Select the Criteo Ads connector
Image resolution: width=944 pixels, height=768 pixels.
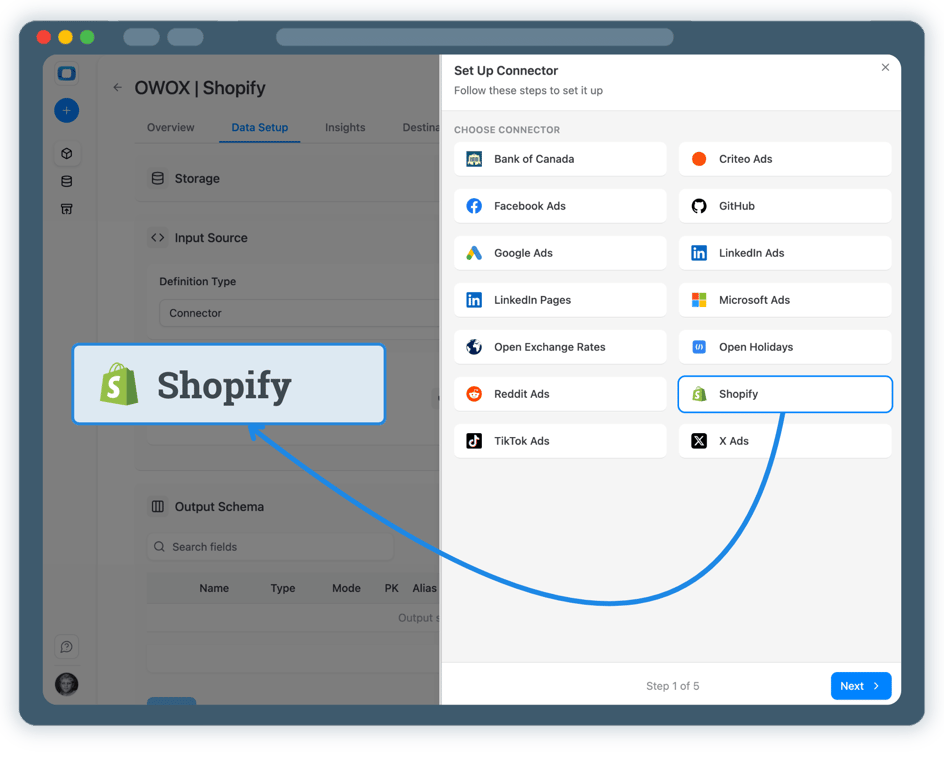[x=784, y=159]
